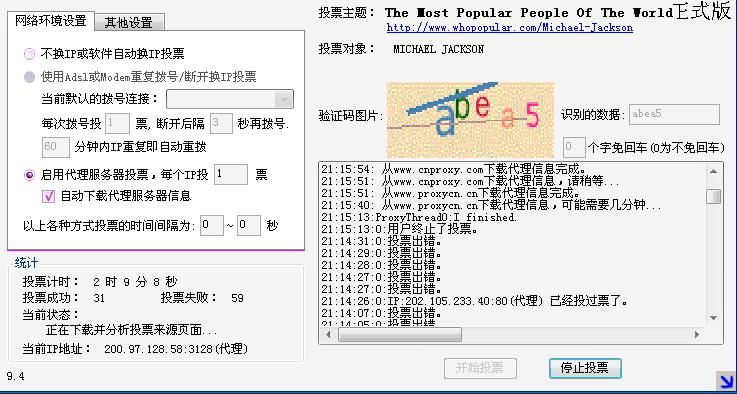Image resolution: width=737 pixels, height=394 pixels.
Task: Select 使用Adsl或Modem重复拨号 radio option
Action: coord(30,77)
